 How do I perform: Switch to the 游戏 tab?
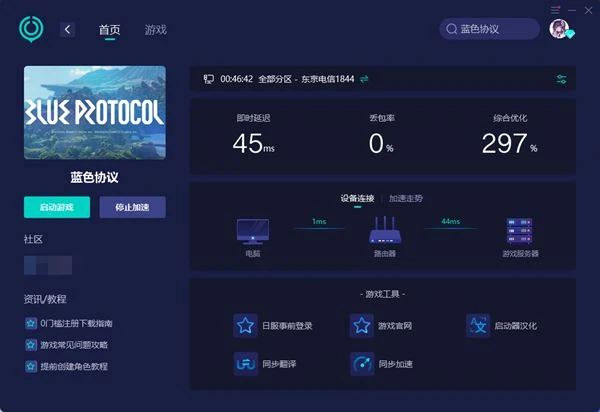click(156, 30)
